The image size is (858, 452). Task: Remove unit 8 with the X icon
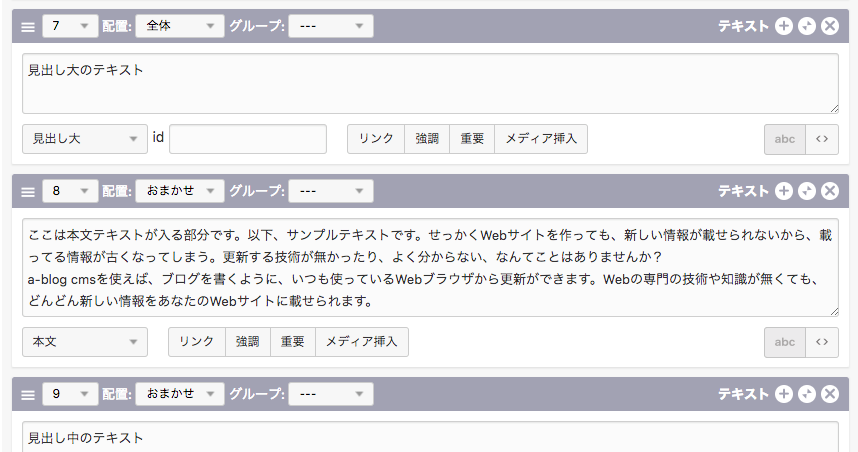tap(829, 190)
